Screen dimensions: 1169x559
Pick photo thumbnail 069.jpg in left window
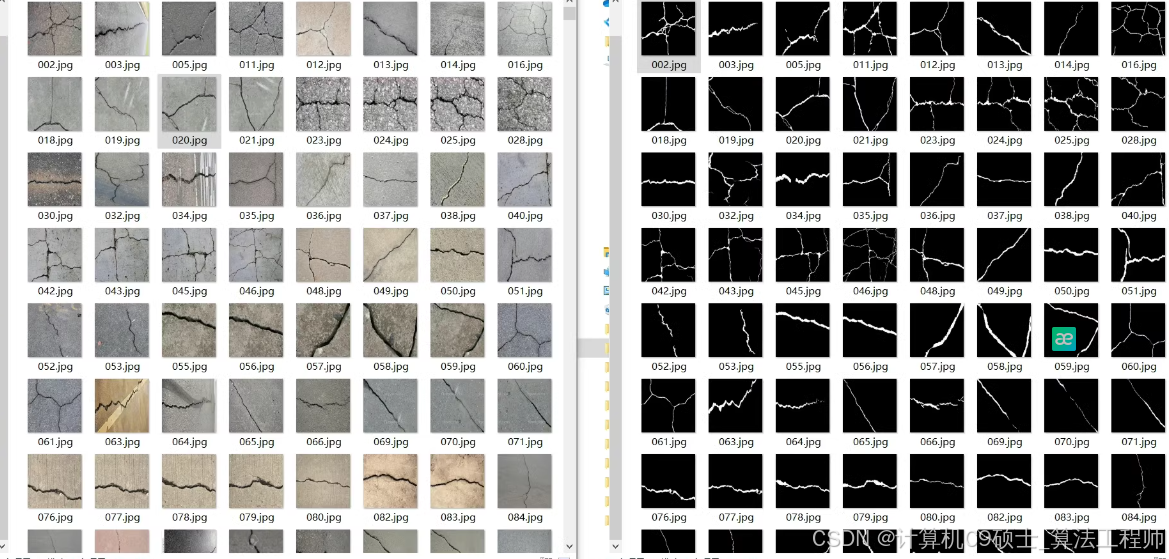click(390, 405)
